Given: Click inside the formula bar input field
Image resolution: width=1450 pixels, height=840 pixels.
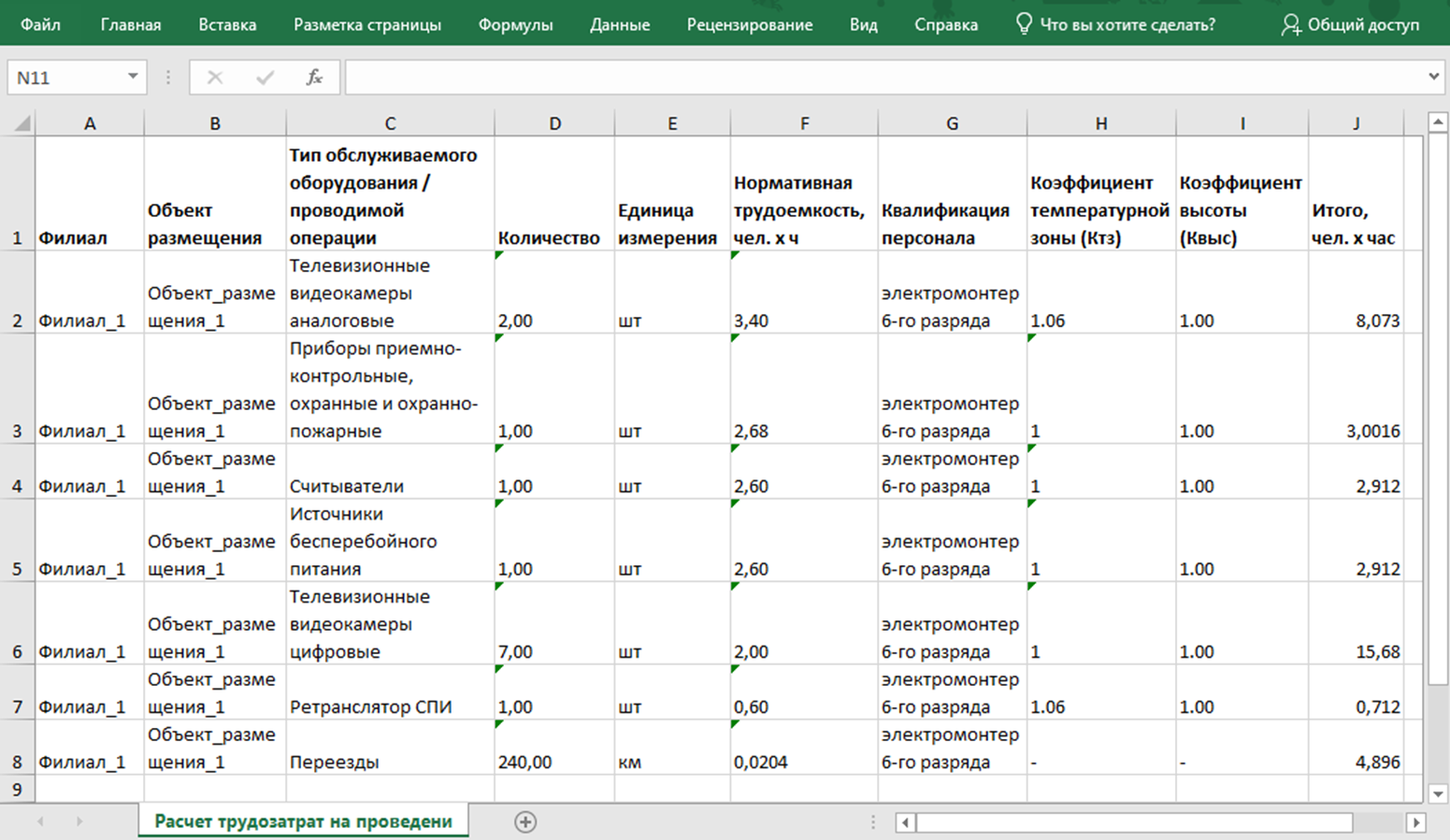Looking at the screenshot, I should [879, 78].
